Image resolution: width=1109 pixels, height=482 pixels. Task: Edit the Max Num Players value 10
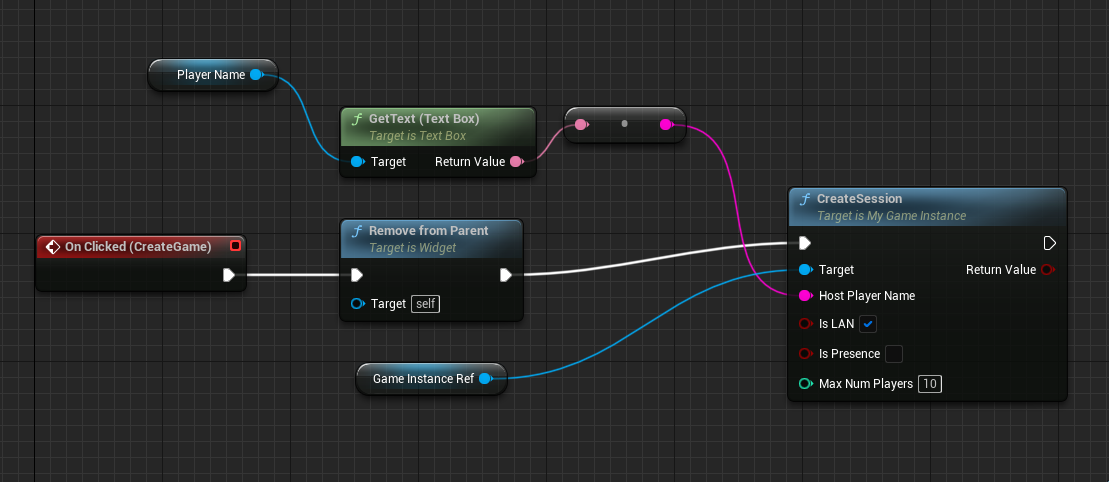(930, 384)
